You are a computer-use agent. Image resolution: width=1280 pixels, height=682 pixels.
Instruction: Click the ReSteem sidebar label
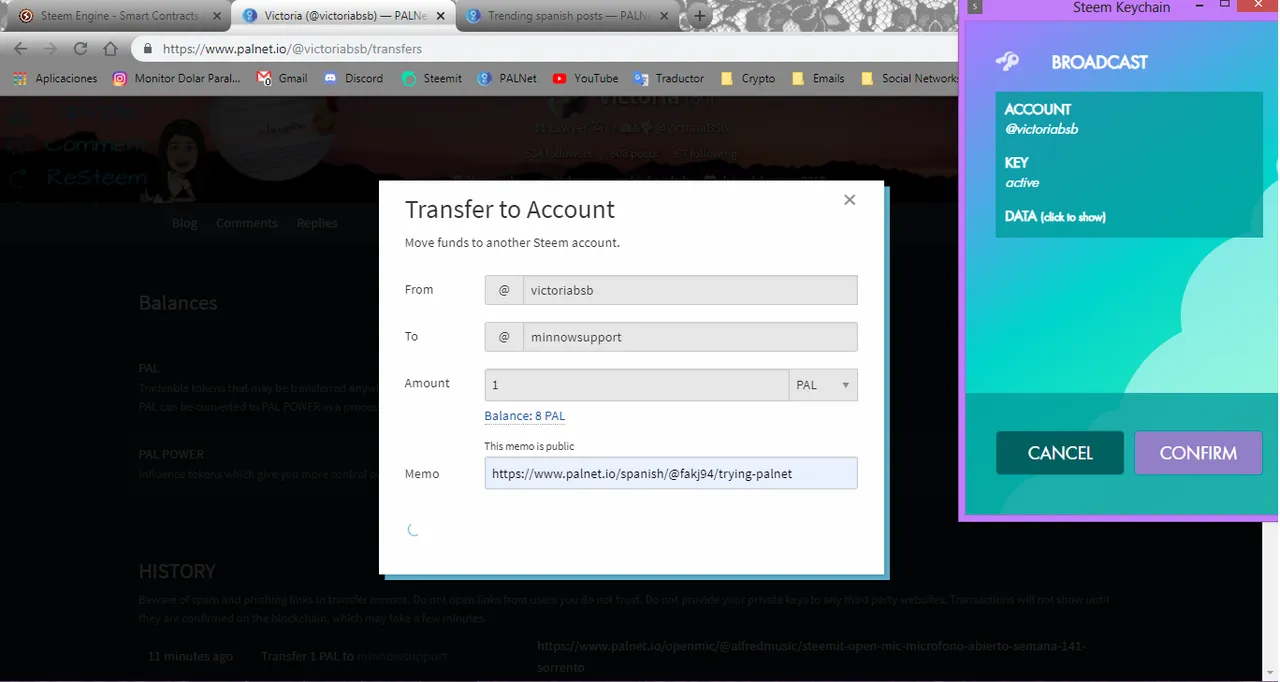tap(97, 177)
